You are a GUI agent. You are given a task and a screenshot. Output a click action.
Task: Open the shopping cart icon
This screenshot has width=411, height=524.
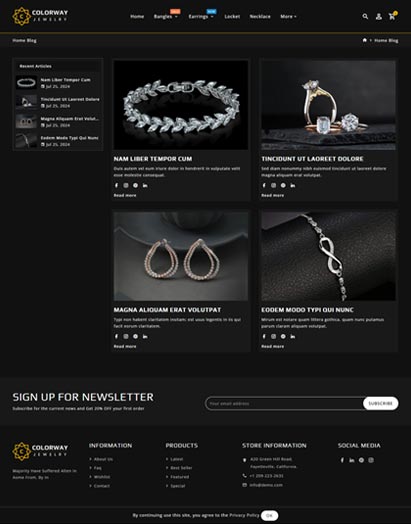[392, 16]
